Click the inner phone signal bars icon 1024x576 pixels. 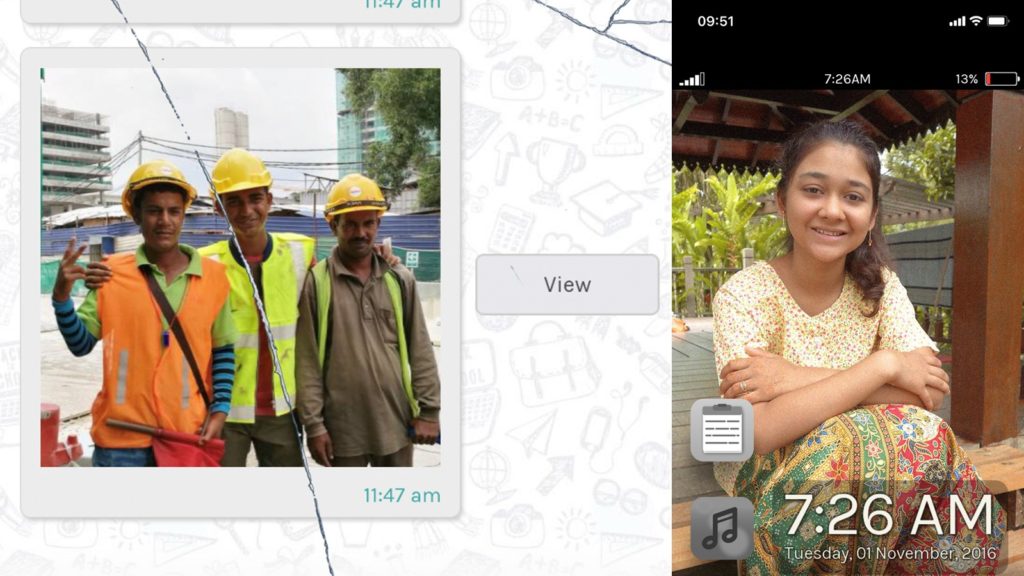[x=692, y=80]
